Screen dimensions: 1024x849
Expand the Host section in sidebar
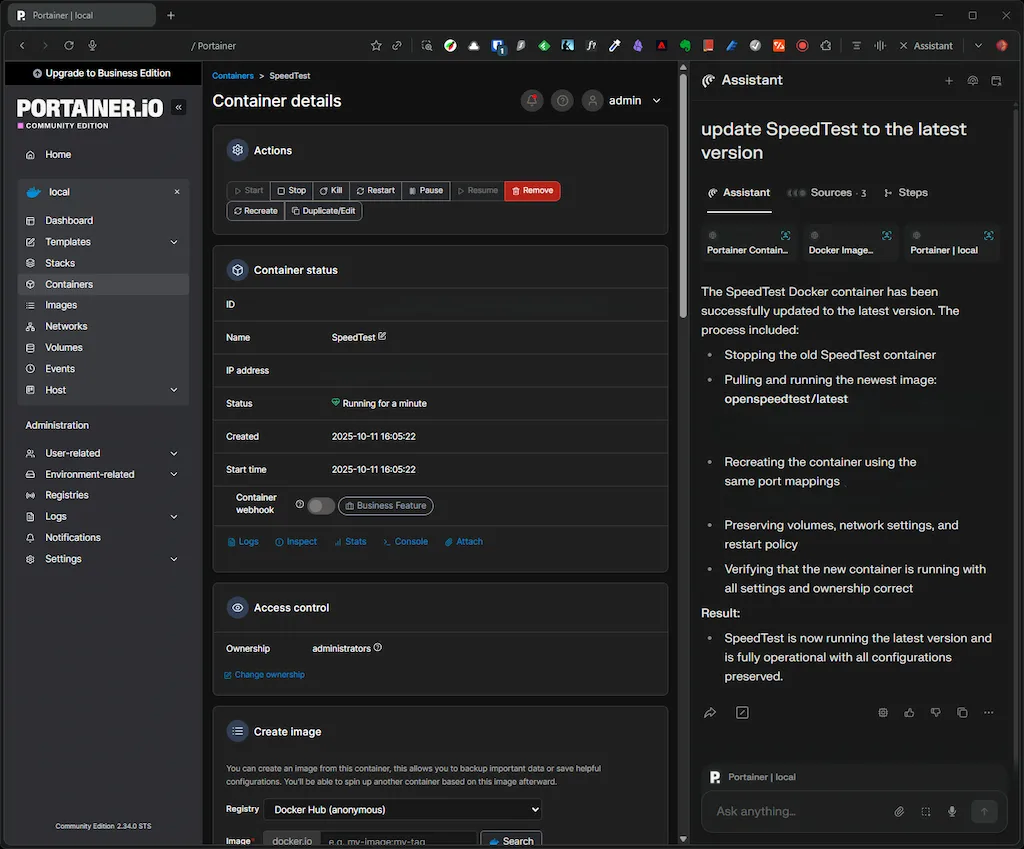(x=102, y=390)
